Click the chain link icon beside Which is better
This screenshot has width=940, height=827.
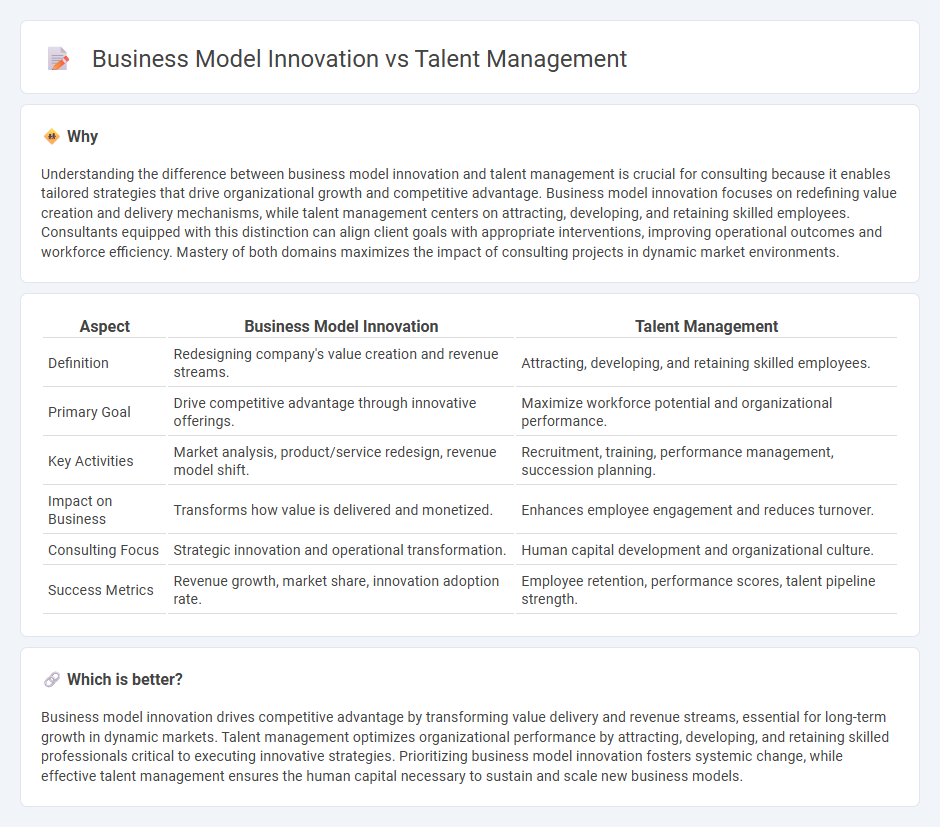(x=52, y=680)
